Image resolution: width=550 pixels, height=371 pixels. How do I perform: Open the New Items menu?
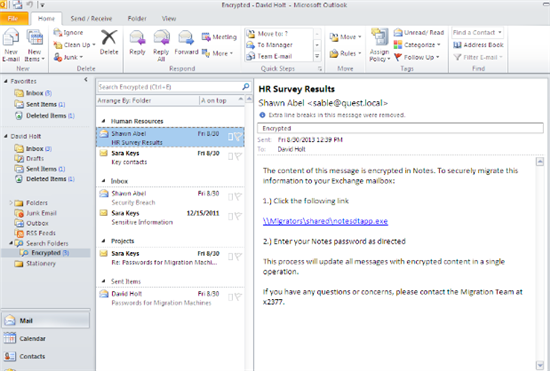(34, 46)
